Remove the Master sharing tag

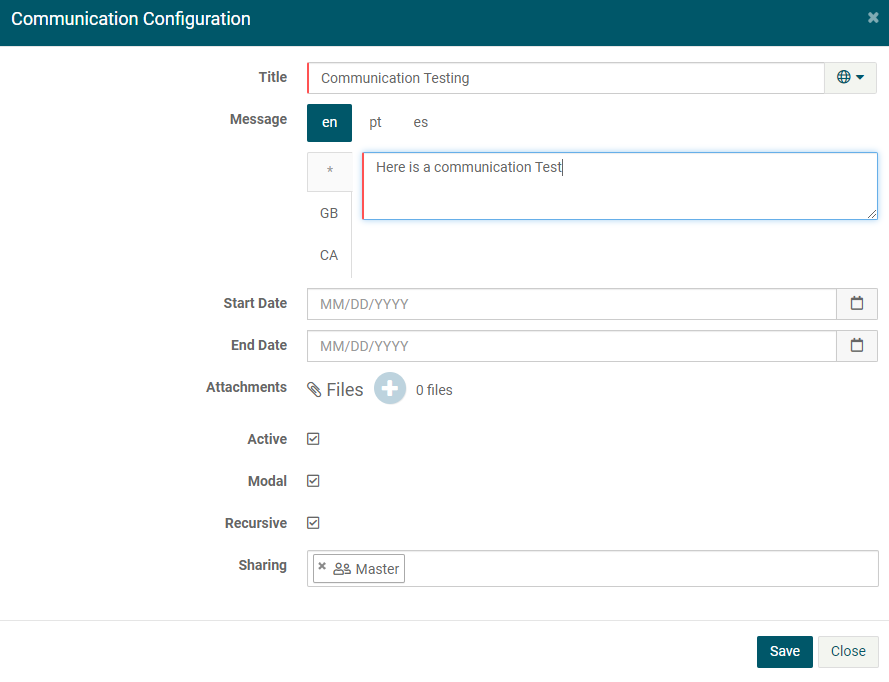[322, 567]
